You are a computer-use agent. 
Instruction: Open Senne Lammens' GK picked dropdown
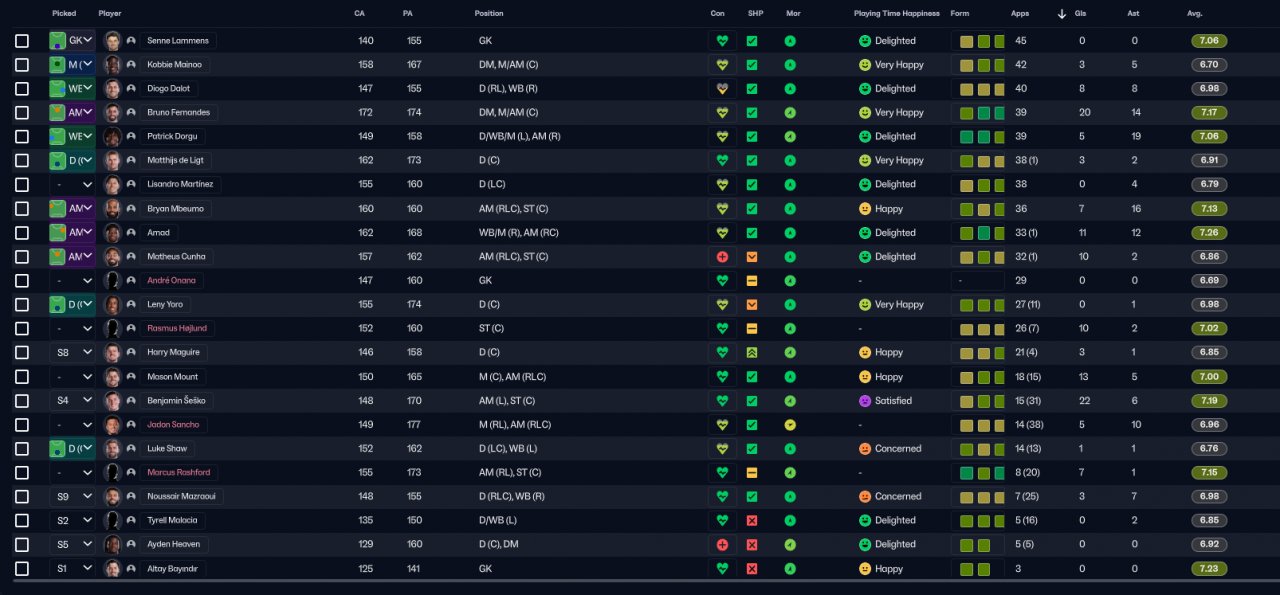pyautogui.click(x=72, y=41)
